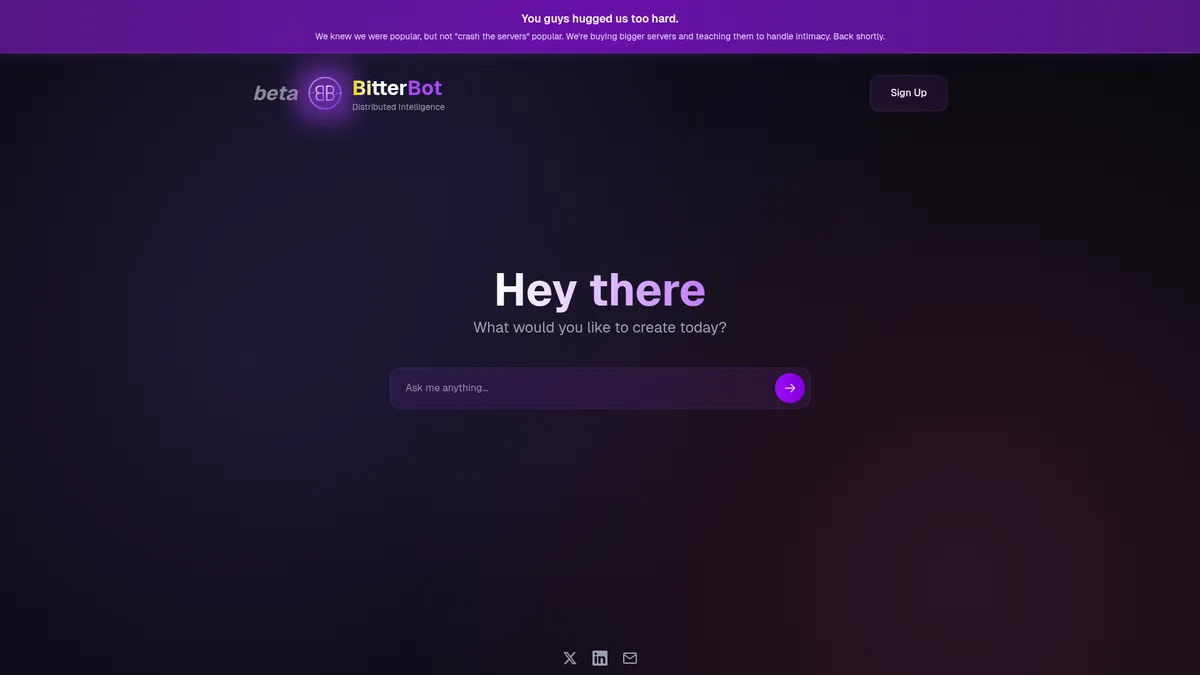Click the BitterBot circular logo icon
Image resolution: width=1200 pixels, height=675 pixels.
coord(324,92)
